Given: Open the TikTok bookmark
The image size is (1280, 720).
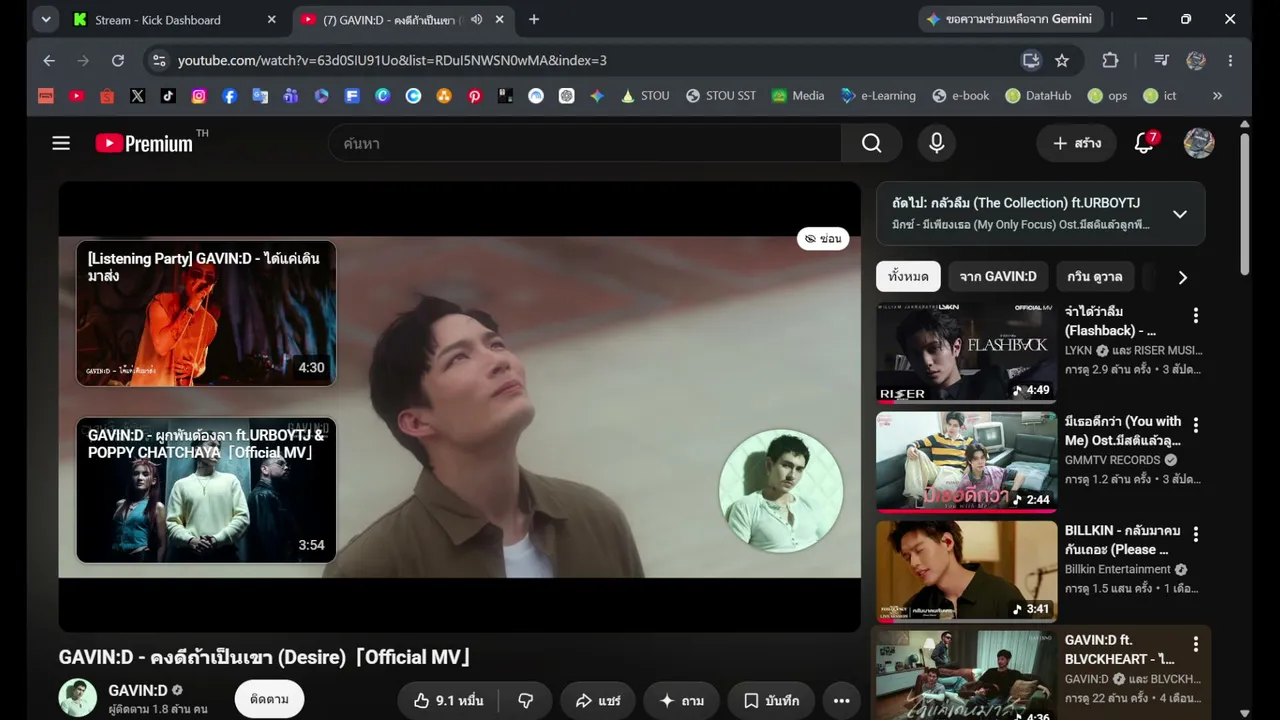Looking at the screenshot, I should (168, 96).
